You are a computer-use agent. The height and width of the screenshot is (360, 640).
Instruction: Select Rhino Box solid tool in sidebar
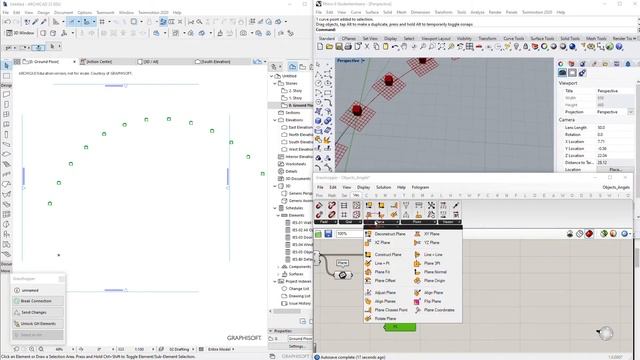(x=319, y=121)
